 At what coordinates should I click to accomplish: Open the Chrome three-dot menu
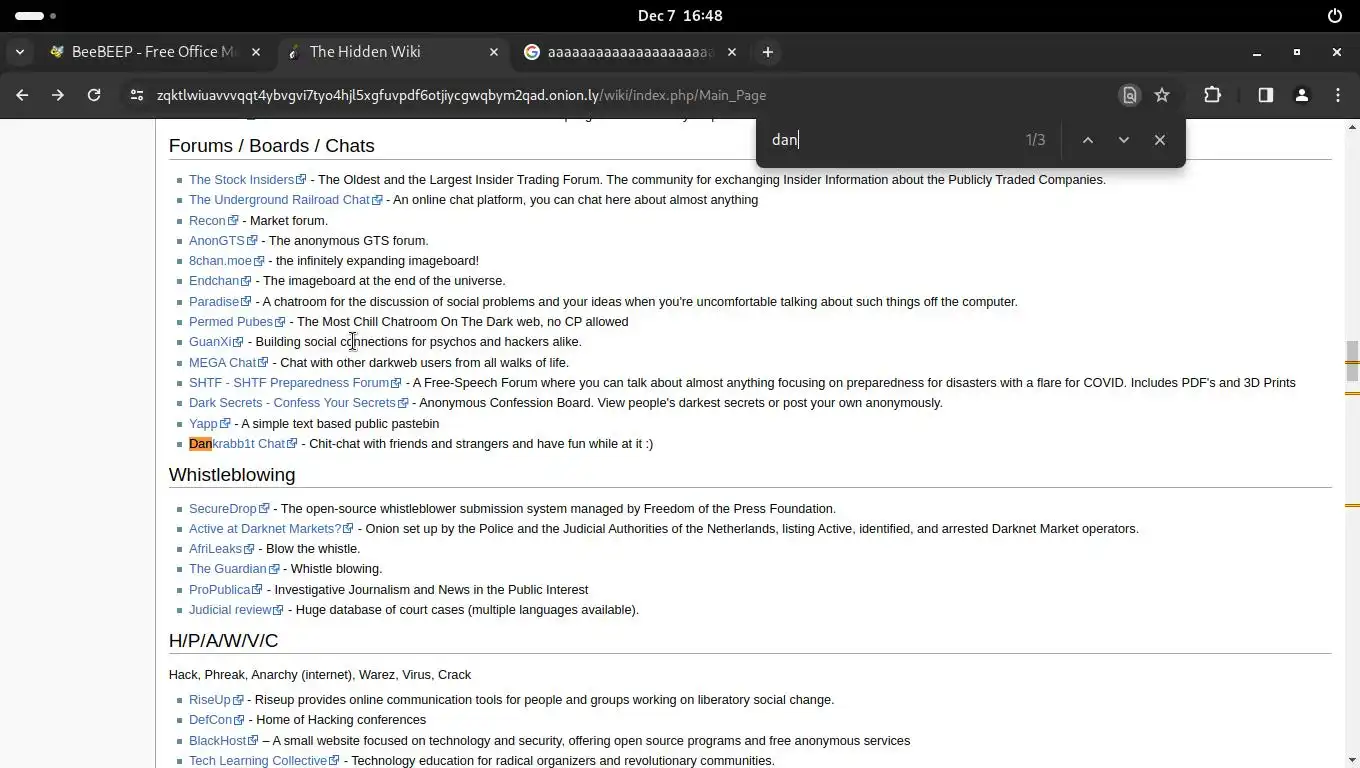(1338, 95)
